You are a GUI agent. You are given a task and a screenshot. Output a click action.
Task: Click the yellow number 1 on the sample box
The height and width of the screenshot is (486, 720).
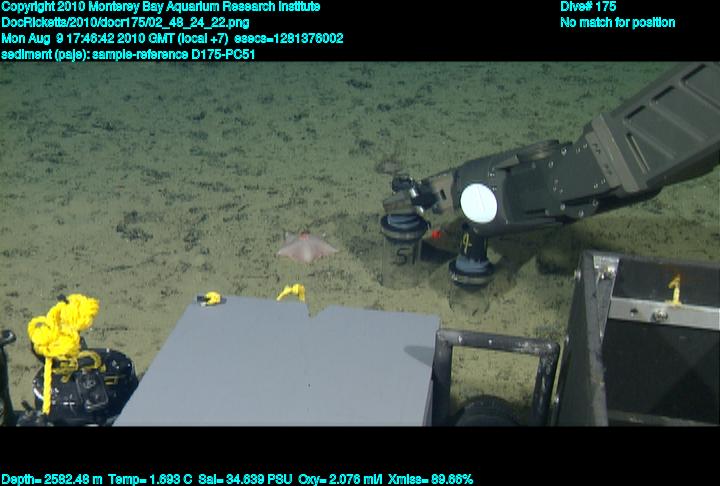click(675, 289)
